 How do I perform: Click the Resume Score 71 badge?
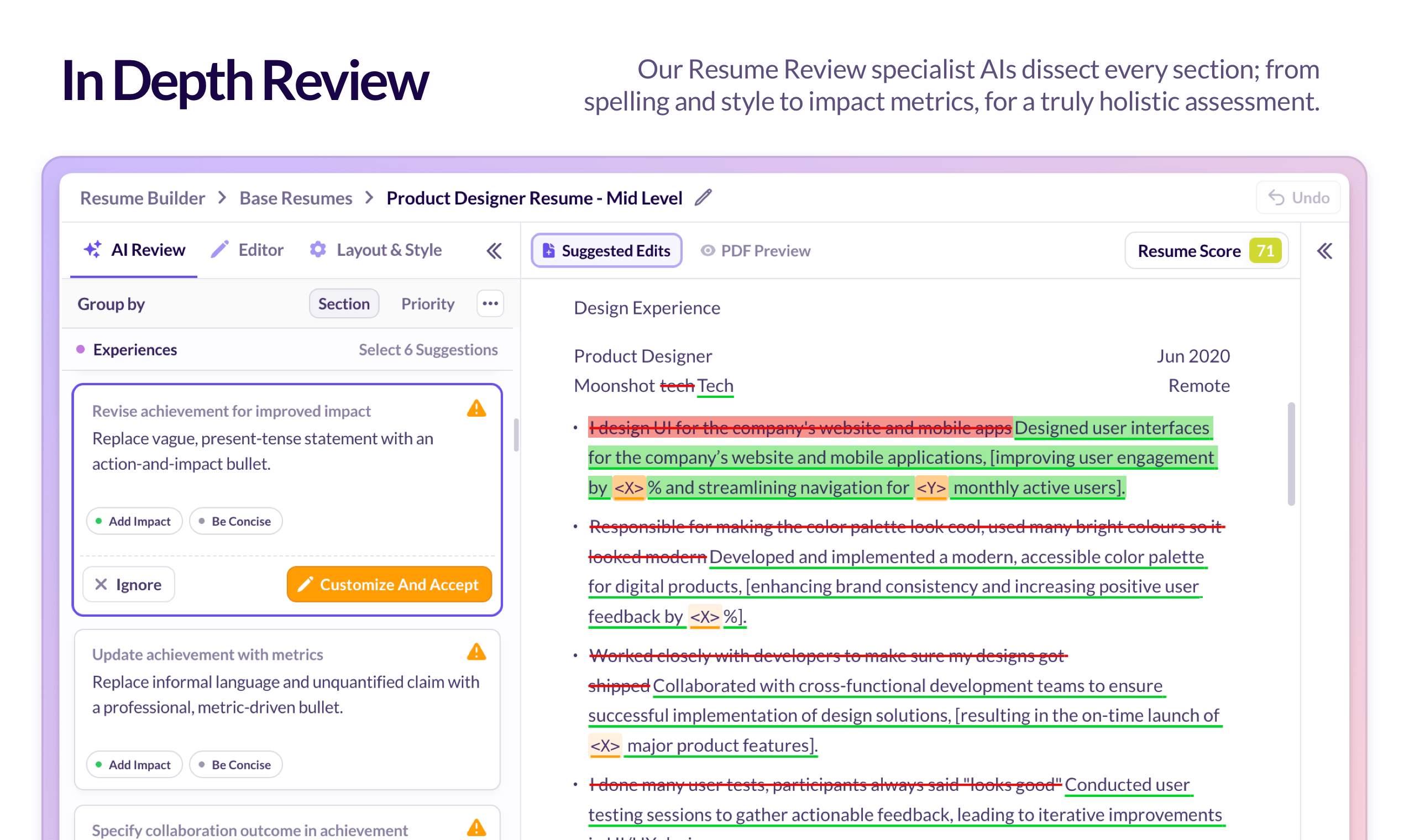1207,250
